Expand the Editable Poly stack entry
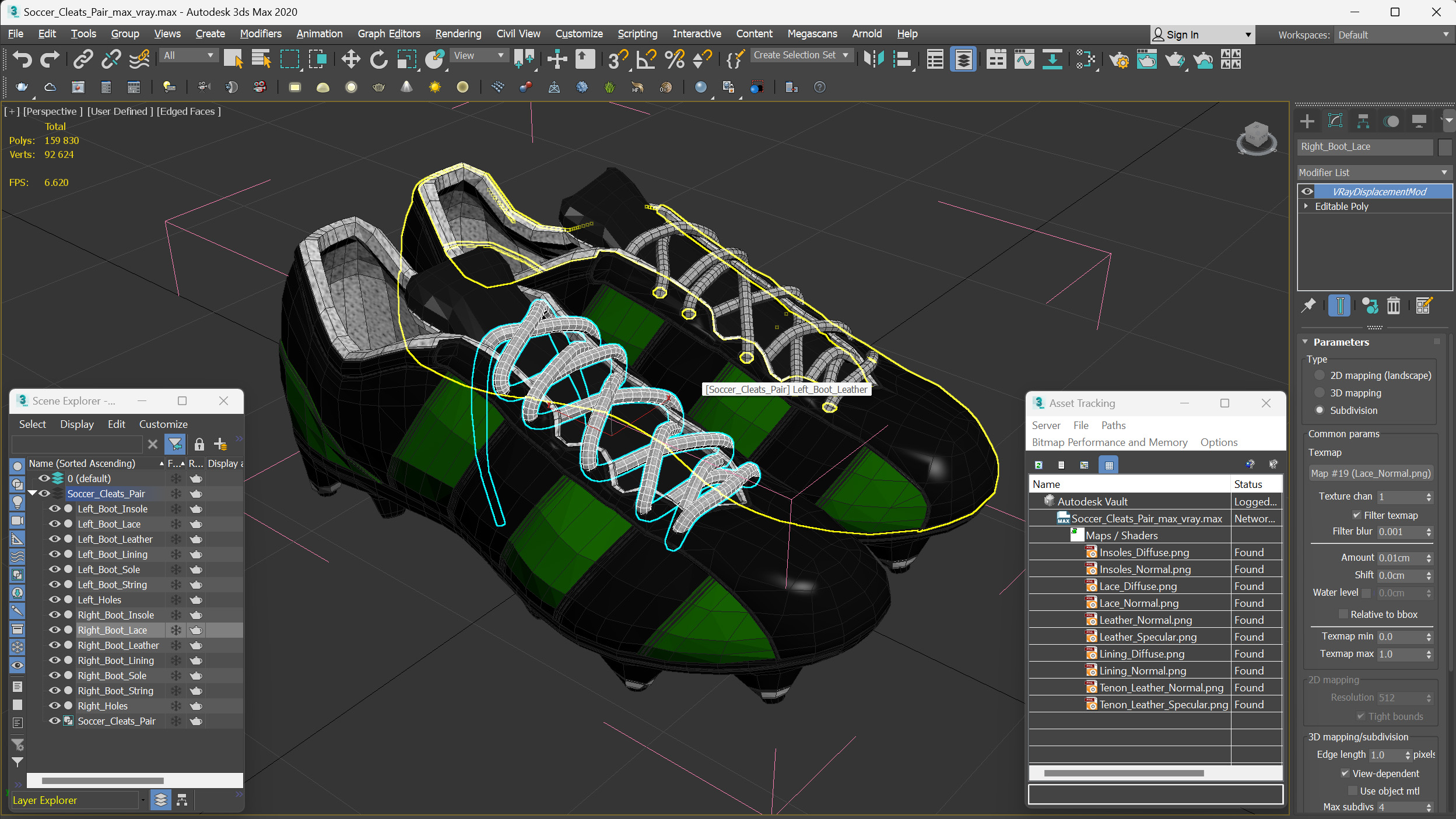 [x=1306, y=206]
